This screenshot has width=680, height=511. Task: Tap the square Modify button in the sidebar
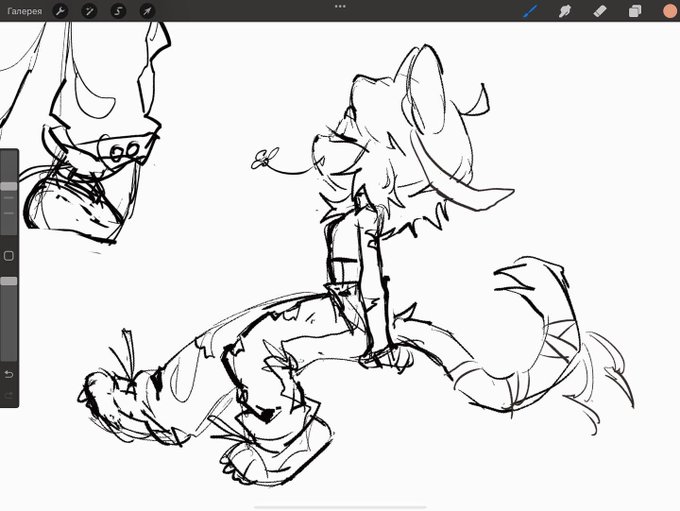(x=9, y=256)
